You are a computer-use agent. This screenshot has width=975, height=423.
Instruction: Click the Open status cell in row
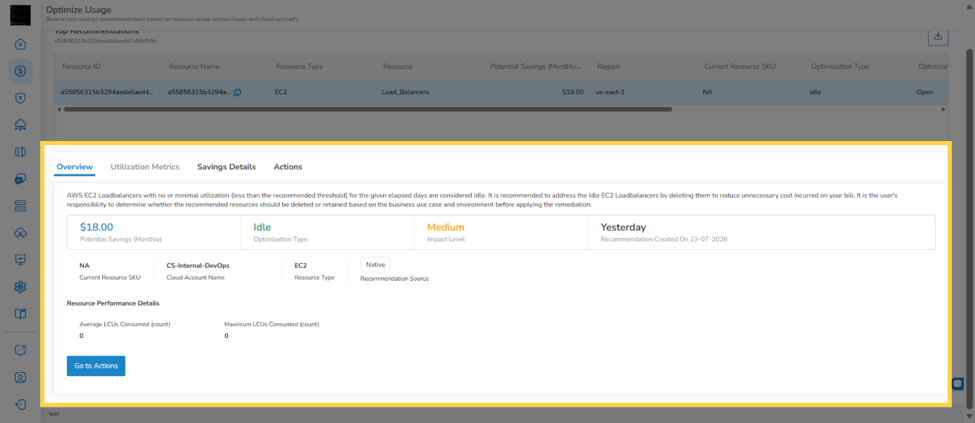(925, 92)
